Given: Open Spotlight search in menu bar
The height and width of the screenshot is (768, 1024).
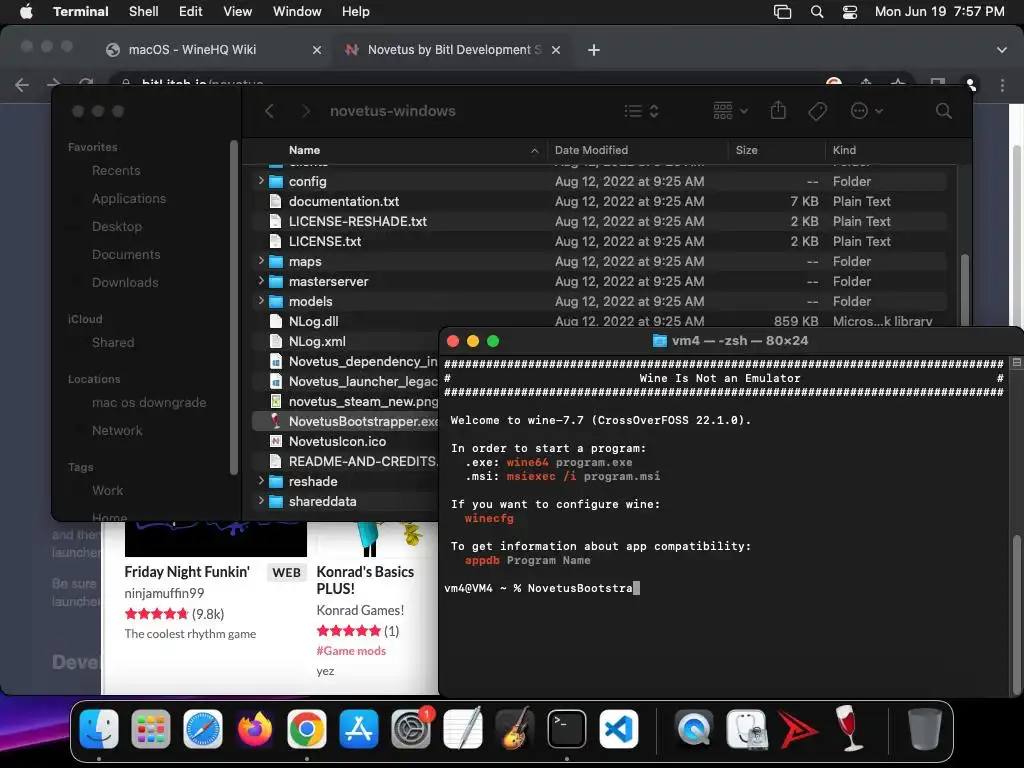Looking at the screenshot, I should 816,12.
